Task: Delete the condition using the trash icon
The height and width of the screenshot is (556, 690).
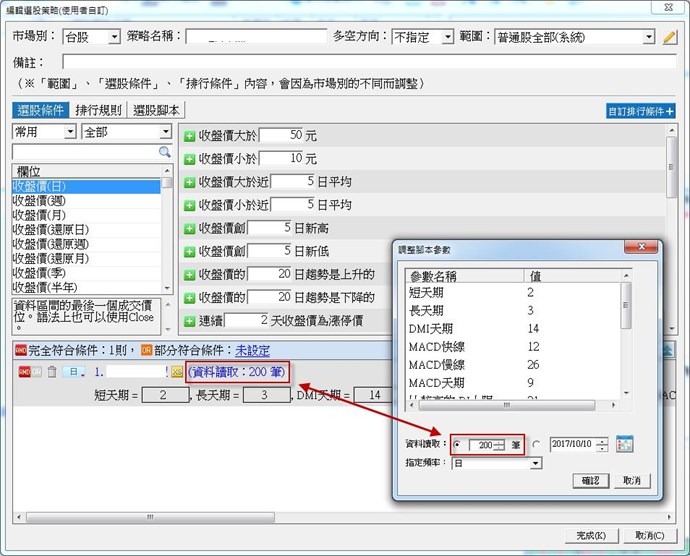Action: [x=52, y=371]
